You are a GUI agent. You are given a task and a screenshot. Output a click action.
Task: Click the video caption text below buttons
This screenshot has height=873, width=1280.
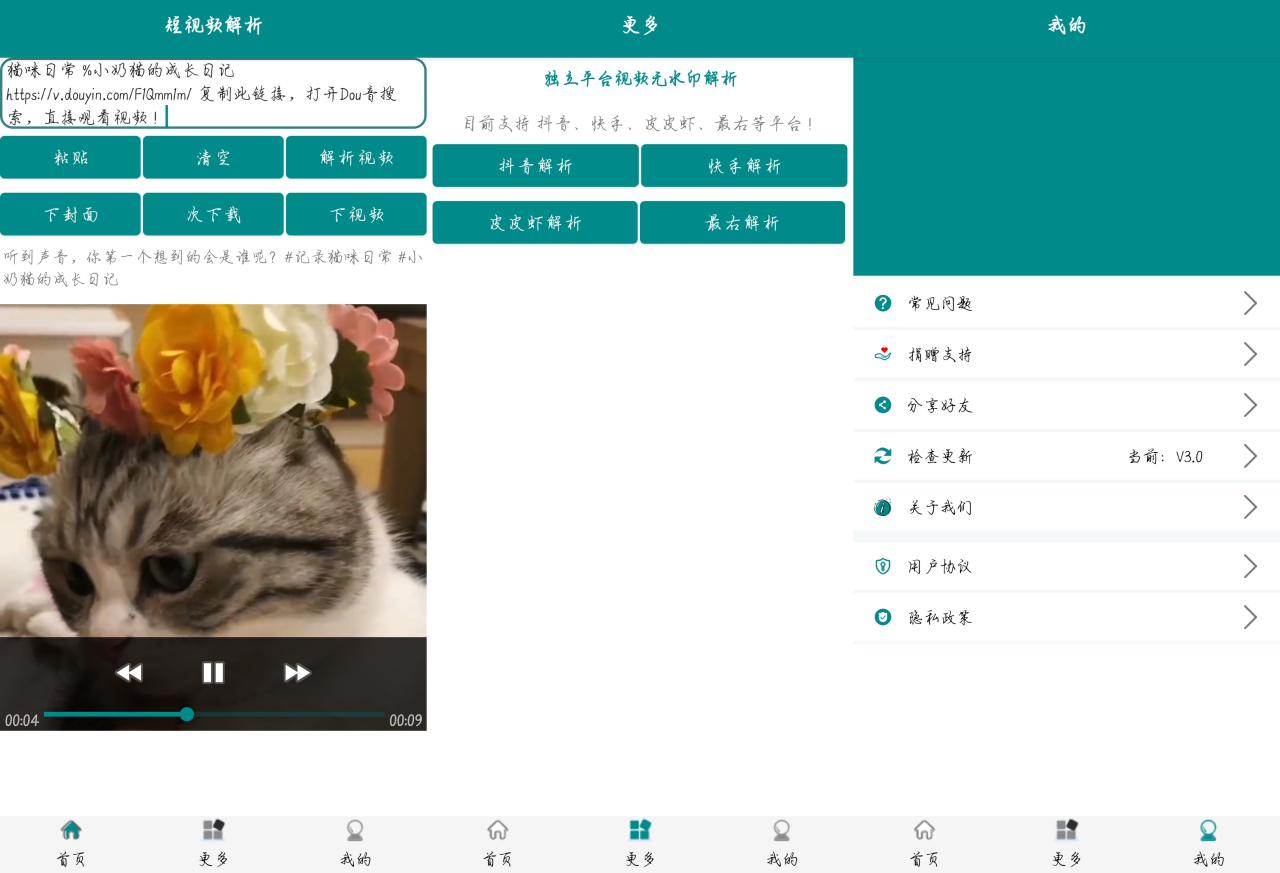click(x=213, y=268)
